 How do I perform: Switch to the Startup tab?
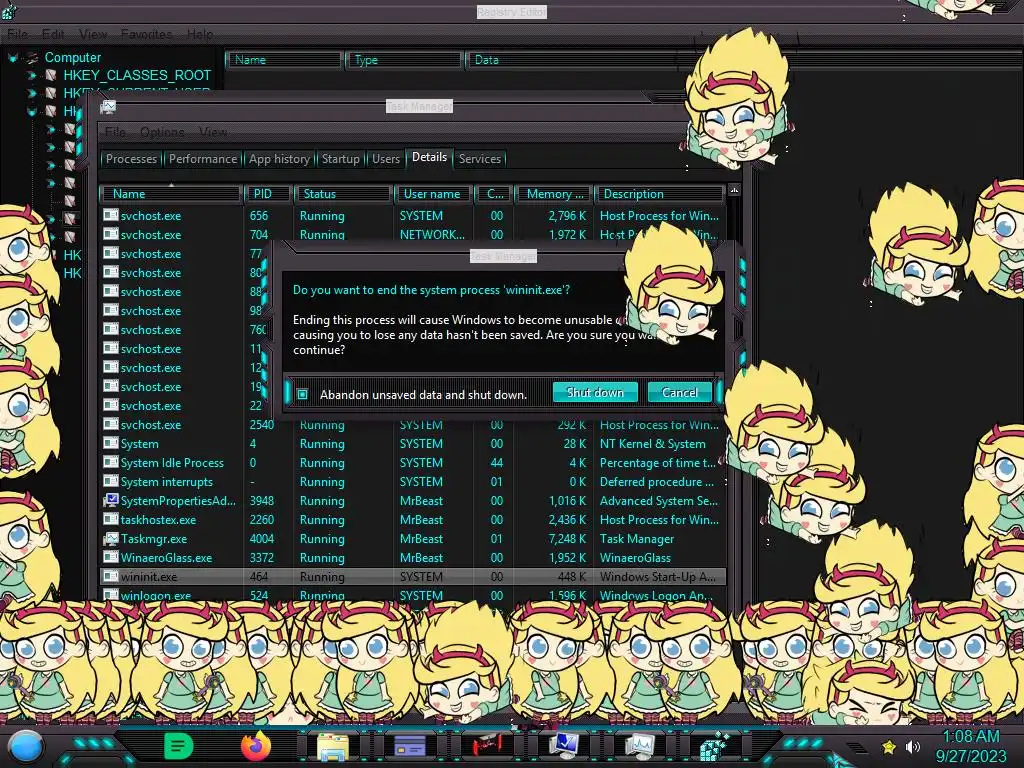coord(340,159)
